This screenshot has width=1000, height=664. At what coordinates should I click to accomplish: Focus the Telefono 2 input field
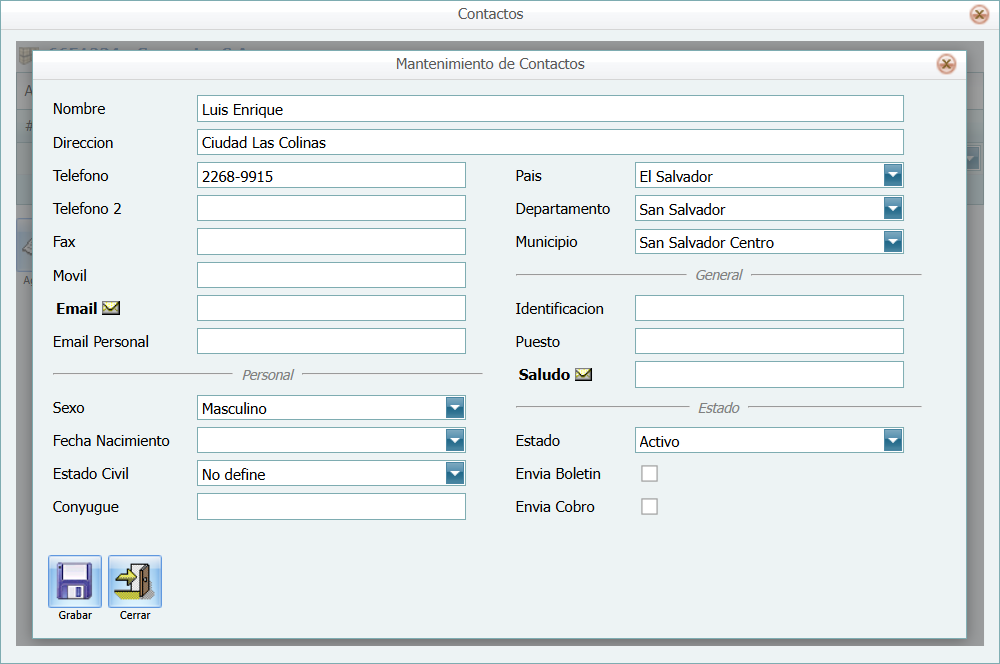331,209
